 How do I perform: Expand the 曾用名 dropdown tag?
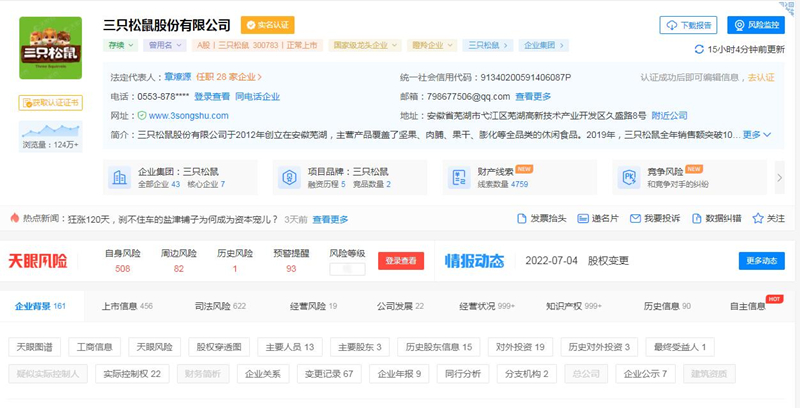point(165,45)
